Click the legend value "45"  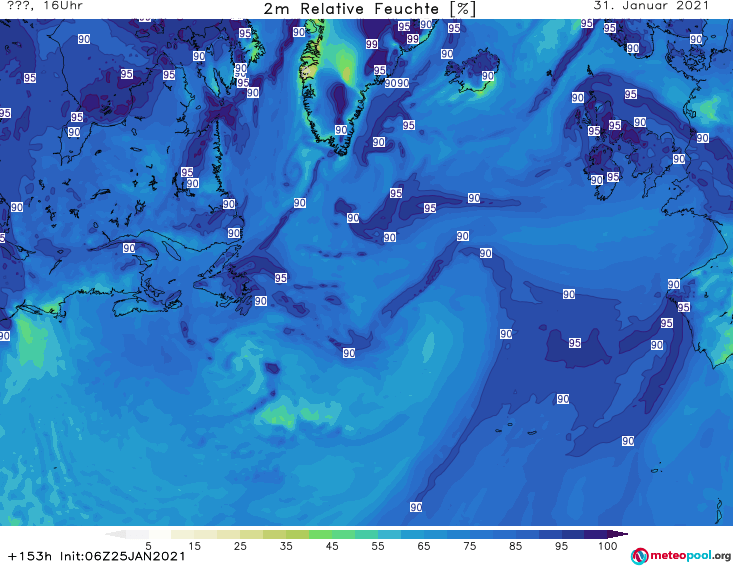(x=332, y=546)
